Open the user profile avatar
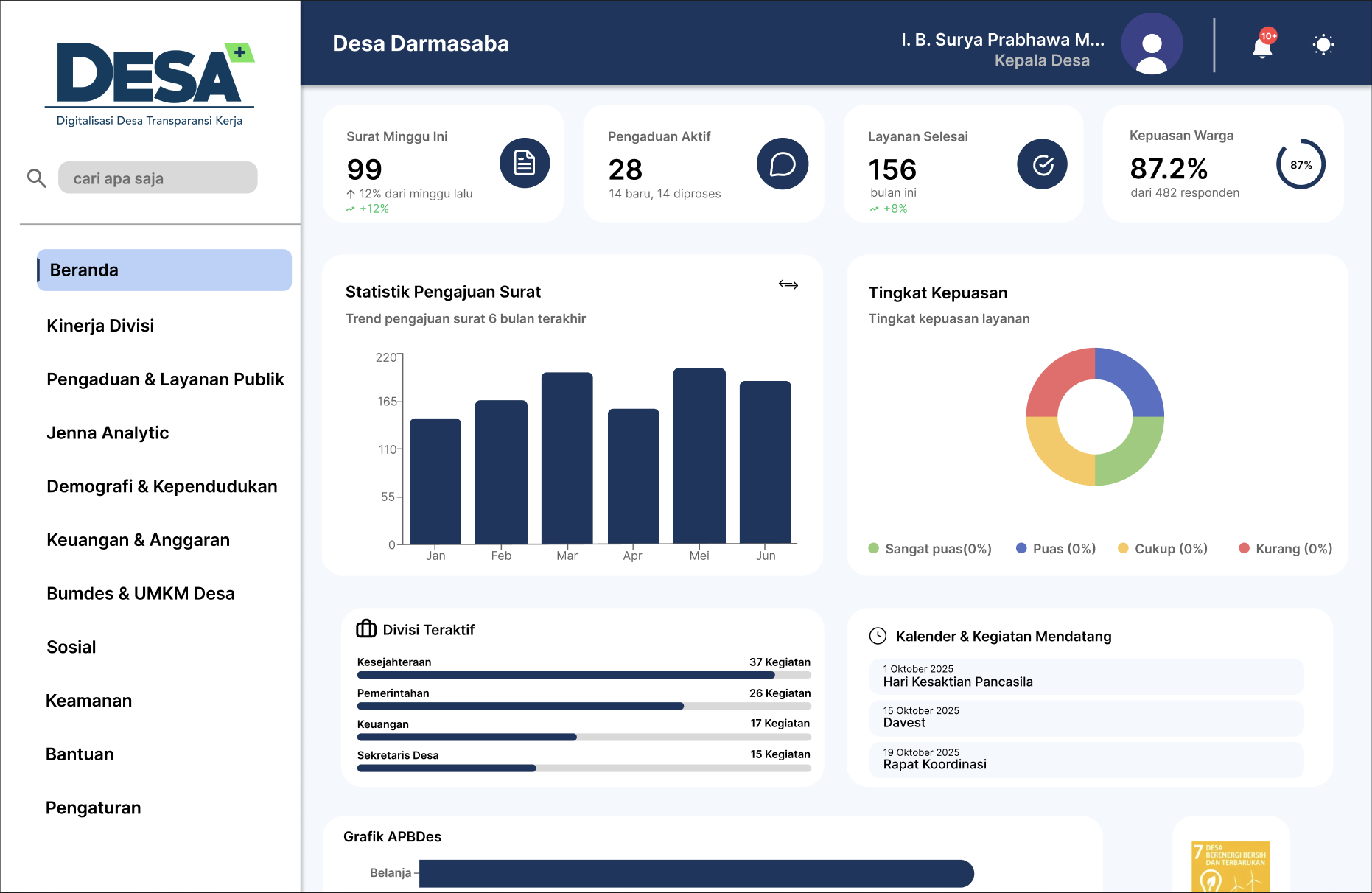The image size is (1372, 893). pyautogui.click(x=1152, y=44)
